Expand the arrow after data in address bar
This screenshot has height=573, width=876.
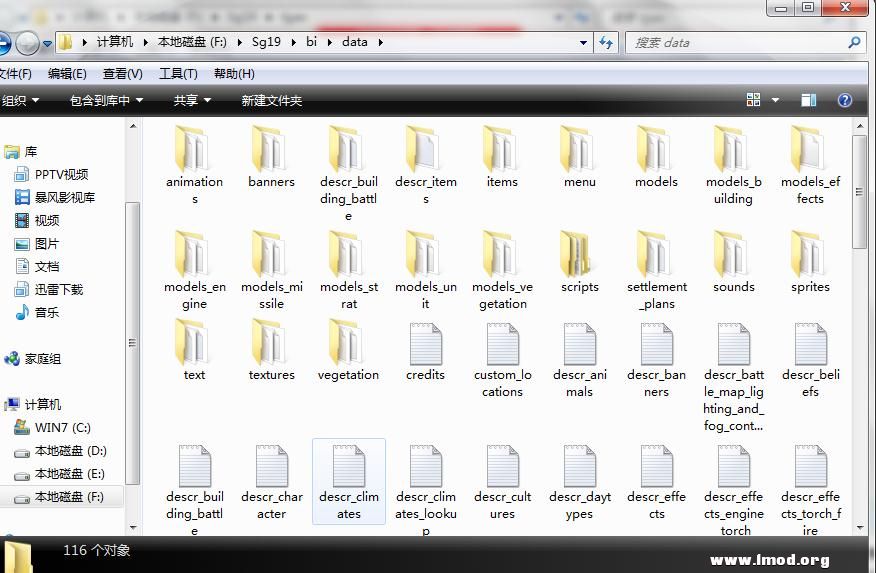tap(380, 42)
